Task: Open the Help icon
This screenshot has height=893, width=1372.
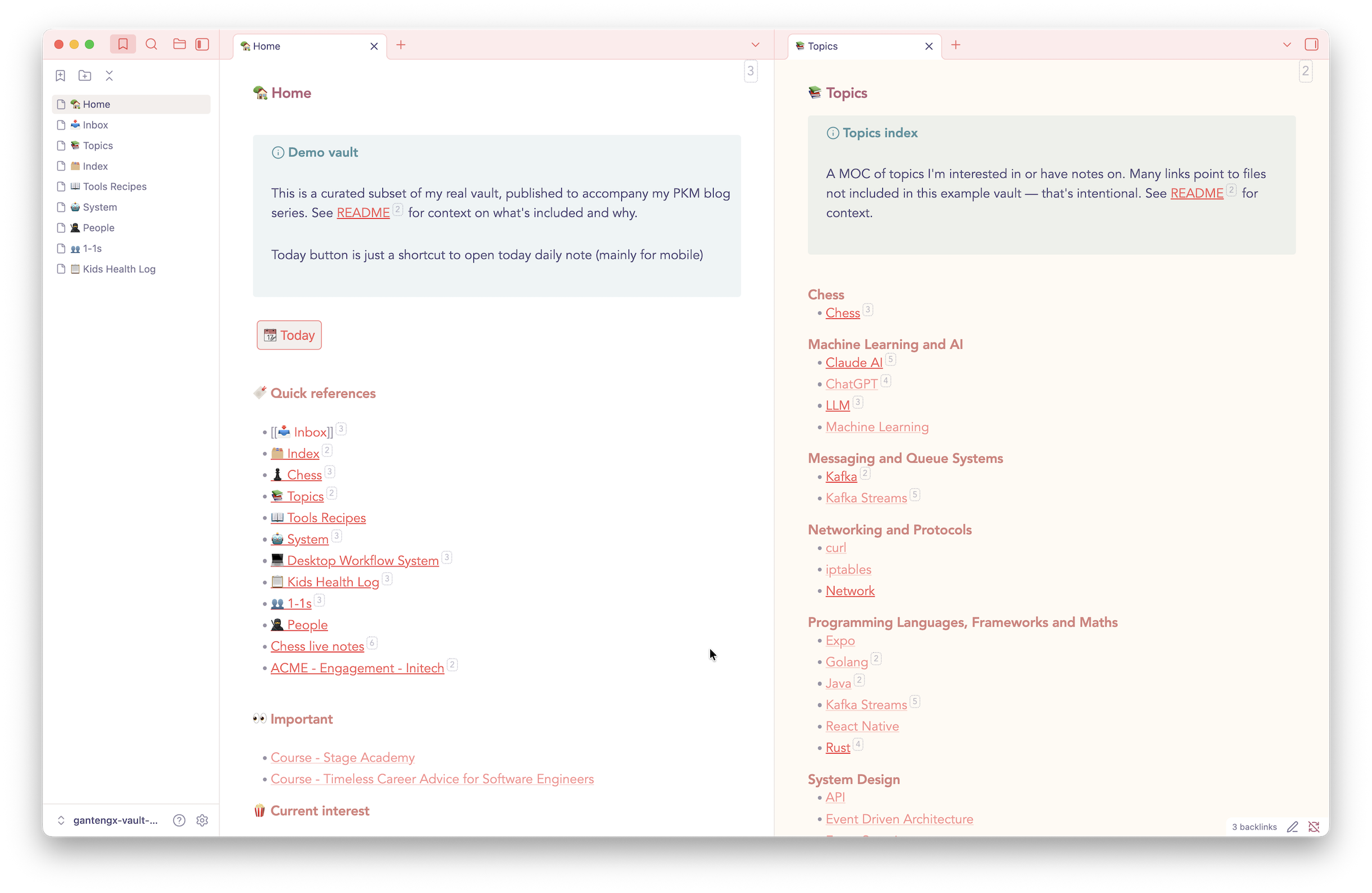Action: click(x=179, y=820)
